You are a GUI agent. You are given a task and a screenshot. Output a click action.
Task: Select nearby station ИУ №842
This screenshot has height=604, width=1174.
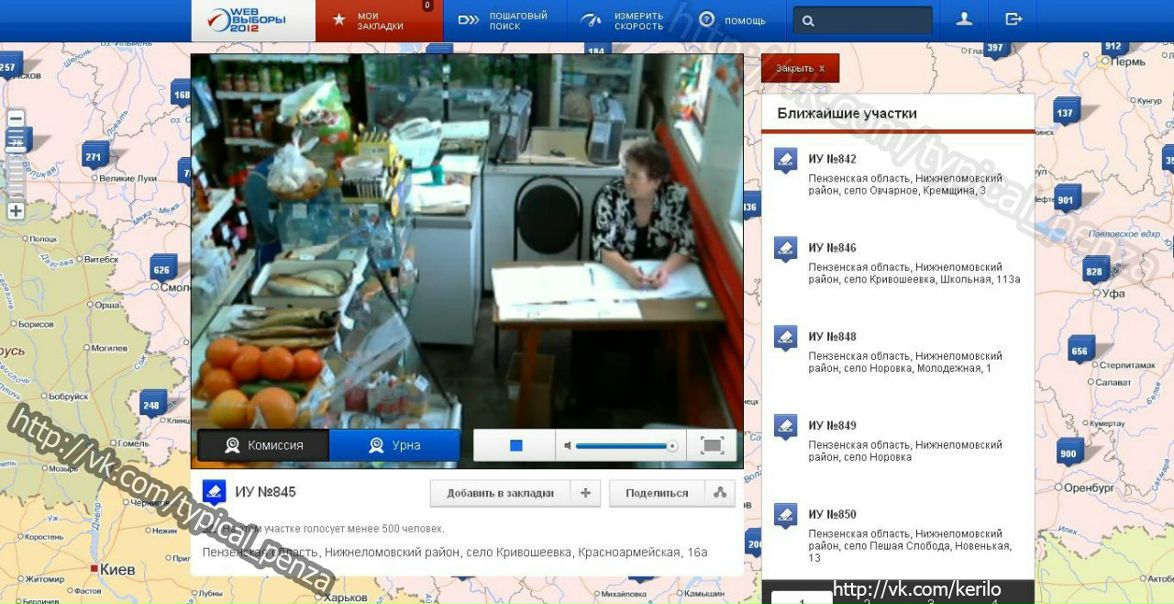coord(832,159)
